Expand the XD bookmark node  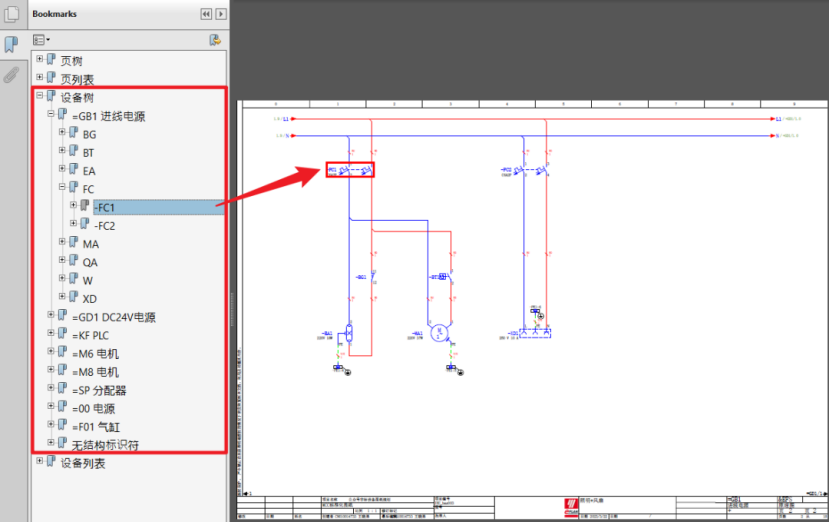pyautogui.click(x=62, y=296)
